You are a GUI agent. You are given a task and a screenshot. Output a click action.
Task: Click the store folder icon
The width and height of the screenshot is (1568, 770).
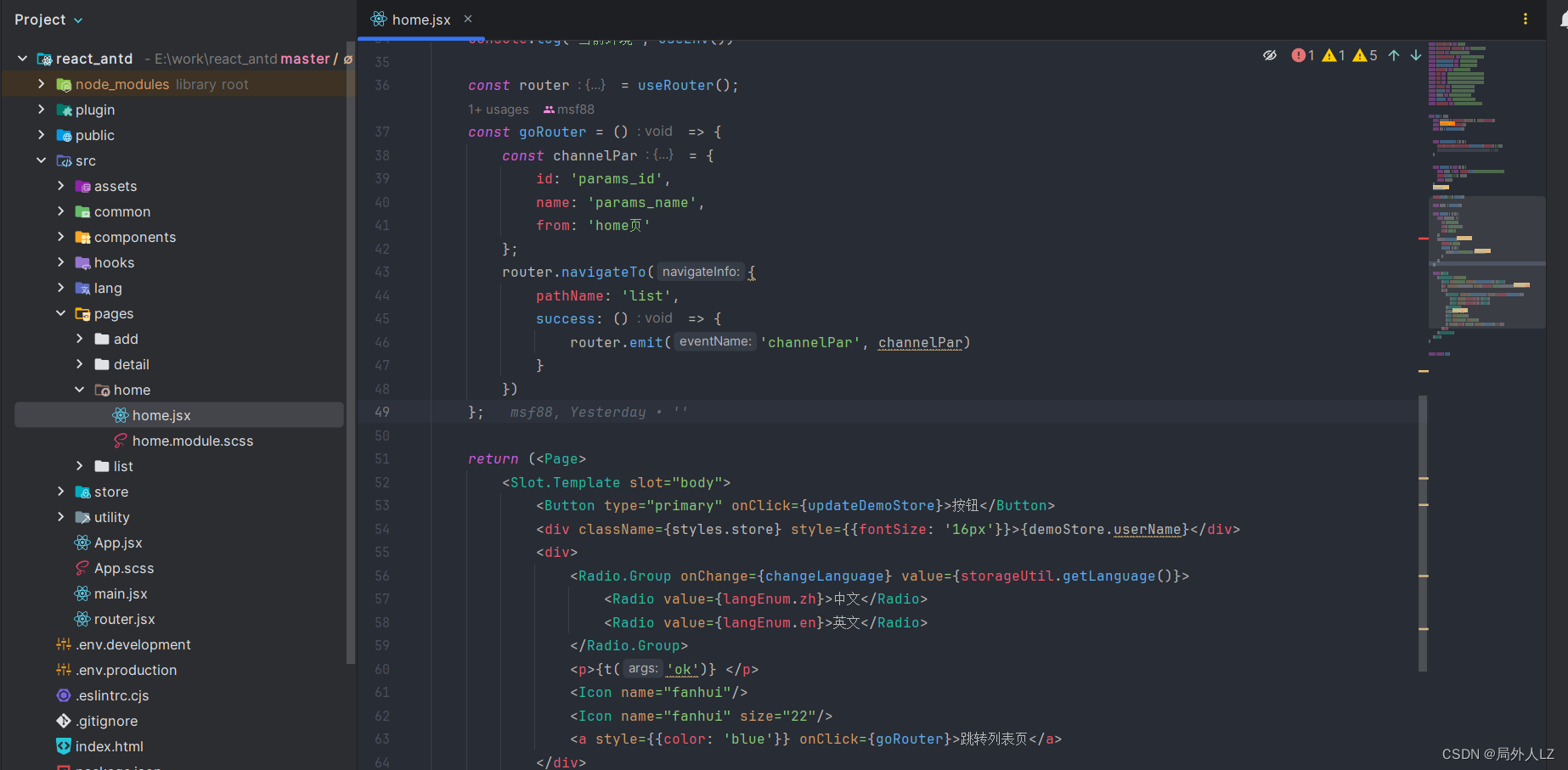82,492
